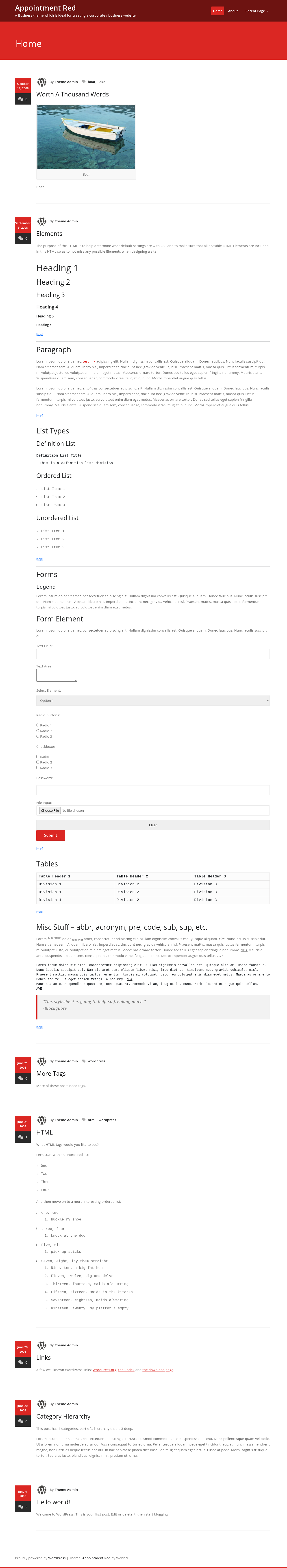Image resolution: width=287 pixels, height=1568 pixels.
Task: Follow the download page link
Action: click(158, 1370)
